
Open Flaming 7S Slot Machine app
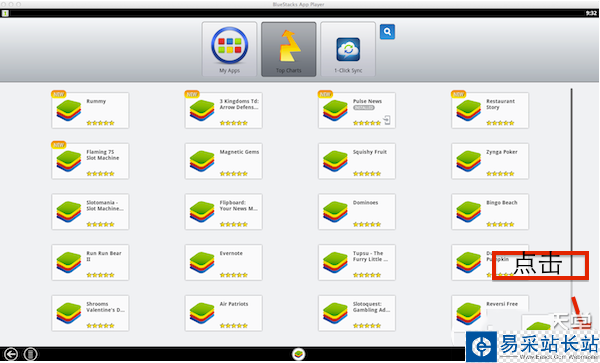[90, 161]
